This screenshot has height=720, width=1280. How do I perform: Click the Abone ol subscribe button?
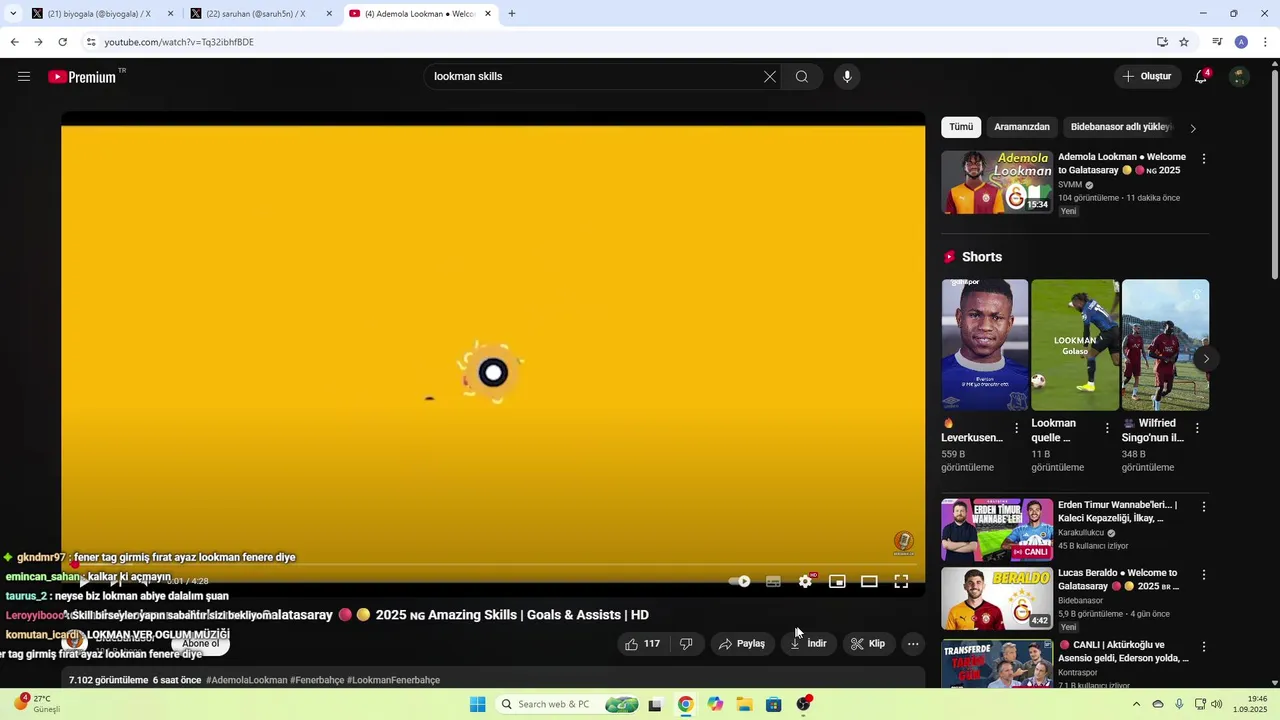(200, 643)
